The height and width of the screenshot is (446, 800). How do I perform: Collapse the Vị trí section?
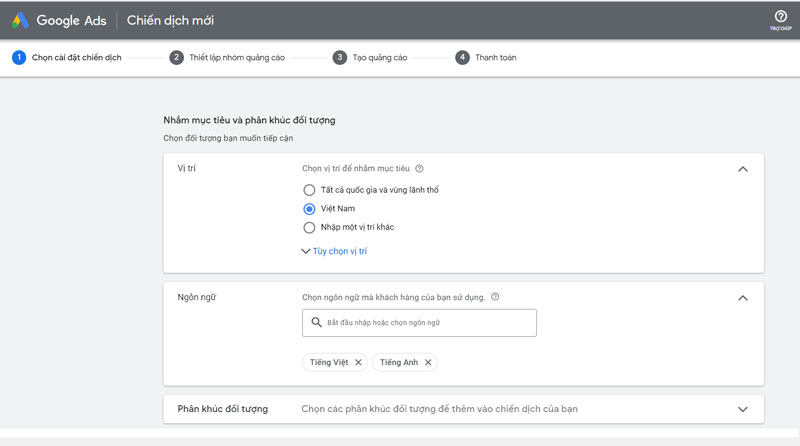tap(742, 169)
